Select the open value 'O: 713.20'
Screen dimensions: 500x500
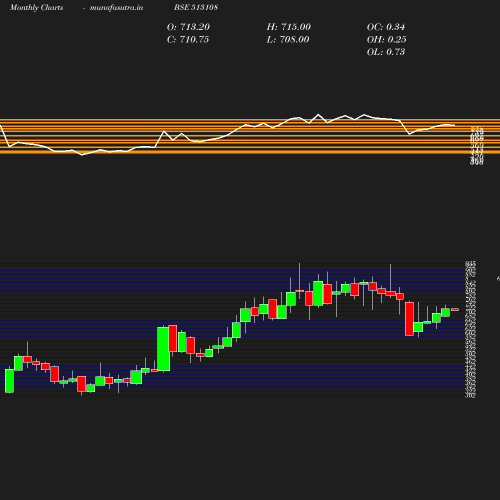click(188, 27)
